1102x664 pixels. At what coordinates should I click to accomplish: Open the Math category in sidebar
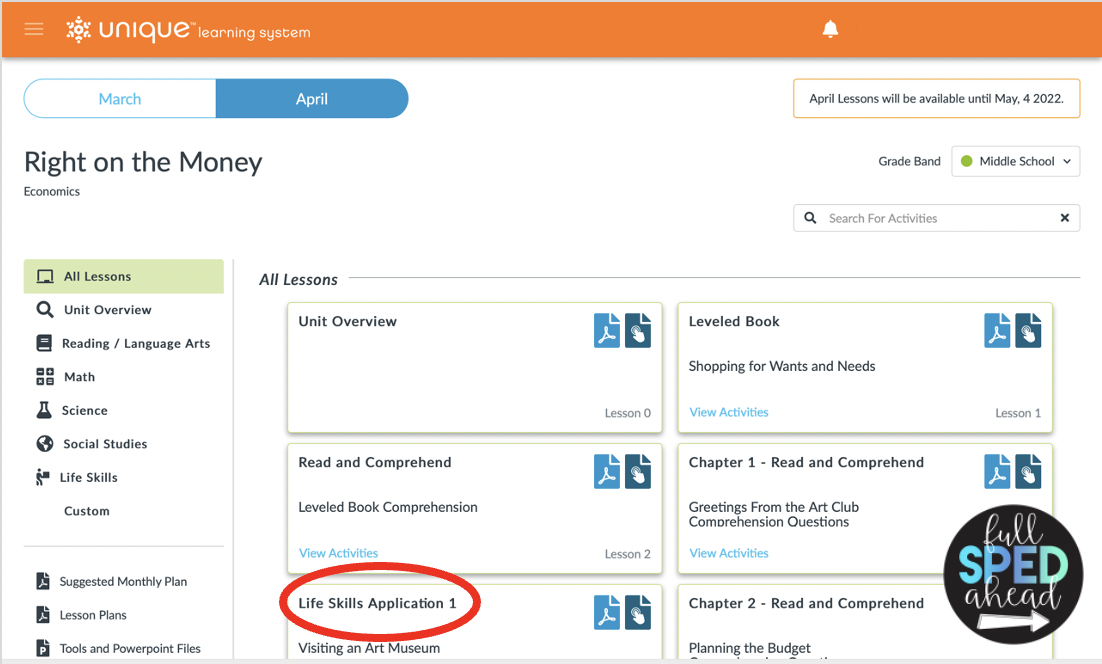coord(79,377)
